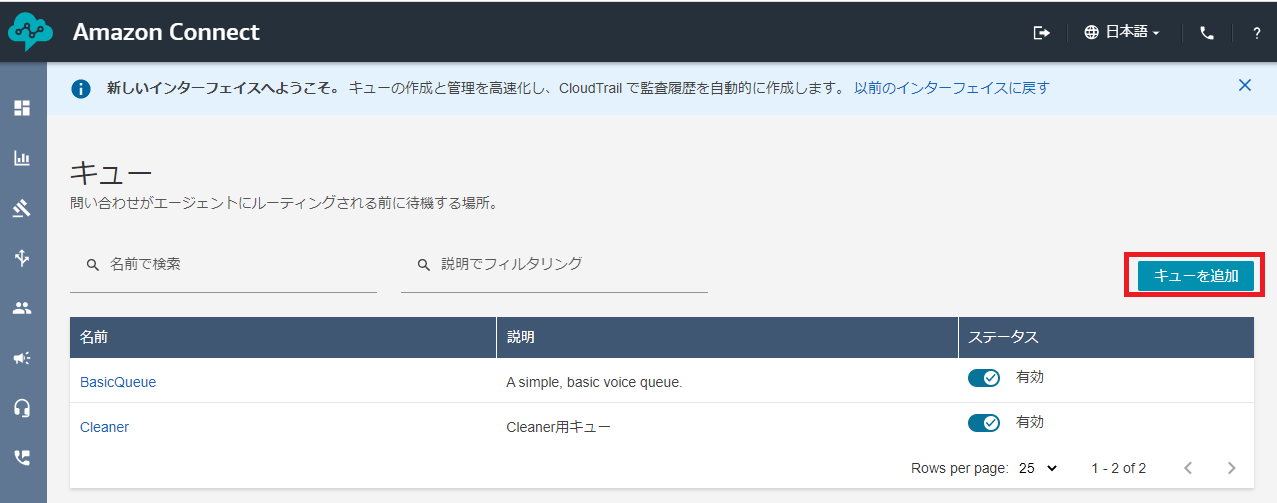Dismiss the welcome banner with X
The image size is (1277, 503).
[x=1245, y=85]
